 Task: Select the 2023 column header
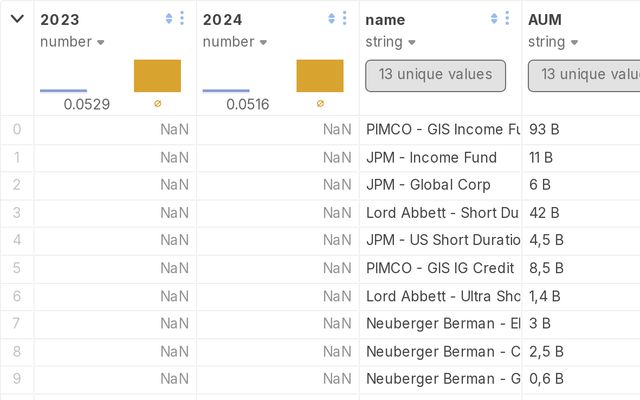tap(60, 20)
